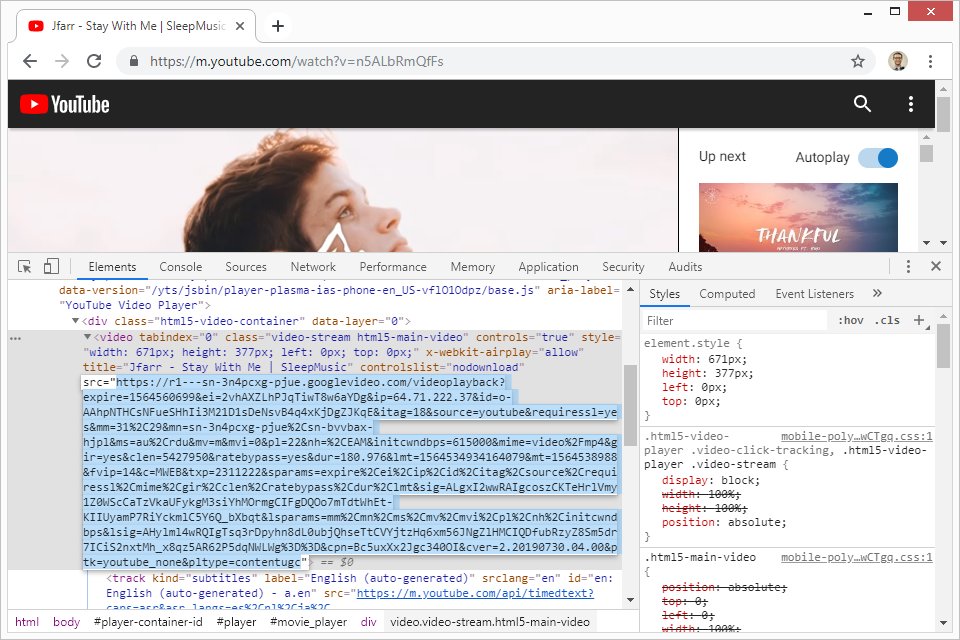Collapse the html5-video-container div node
Viewport: 960px width, 640px height.
[x=75, y=321]
